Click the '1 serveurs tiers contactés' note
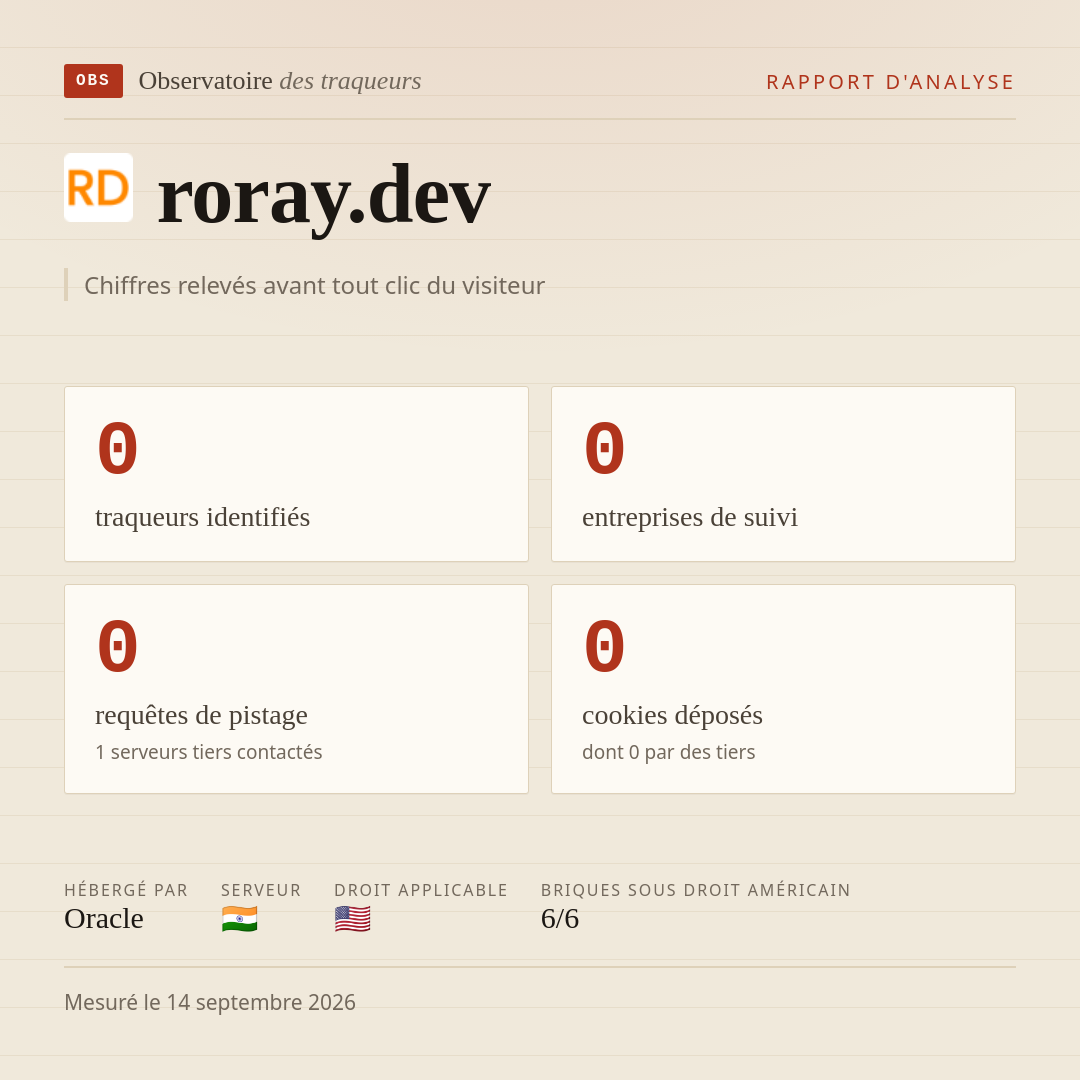The width and height of the screenshot is (1080, 1080). click(209, 752)
